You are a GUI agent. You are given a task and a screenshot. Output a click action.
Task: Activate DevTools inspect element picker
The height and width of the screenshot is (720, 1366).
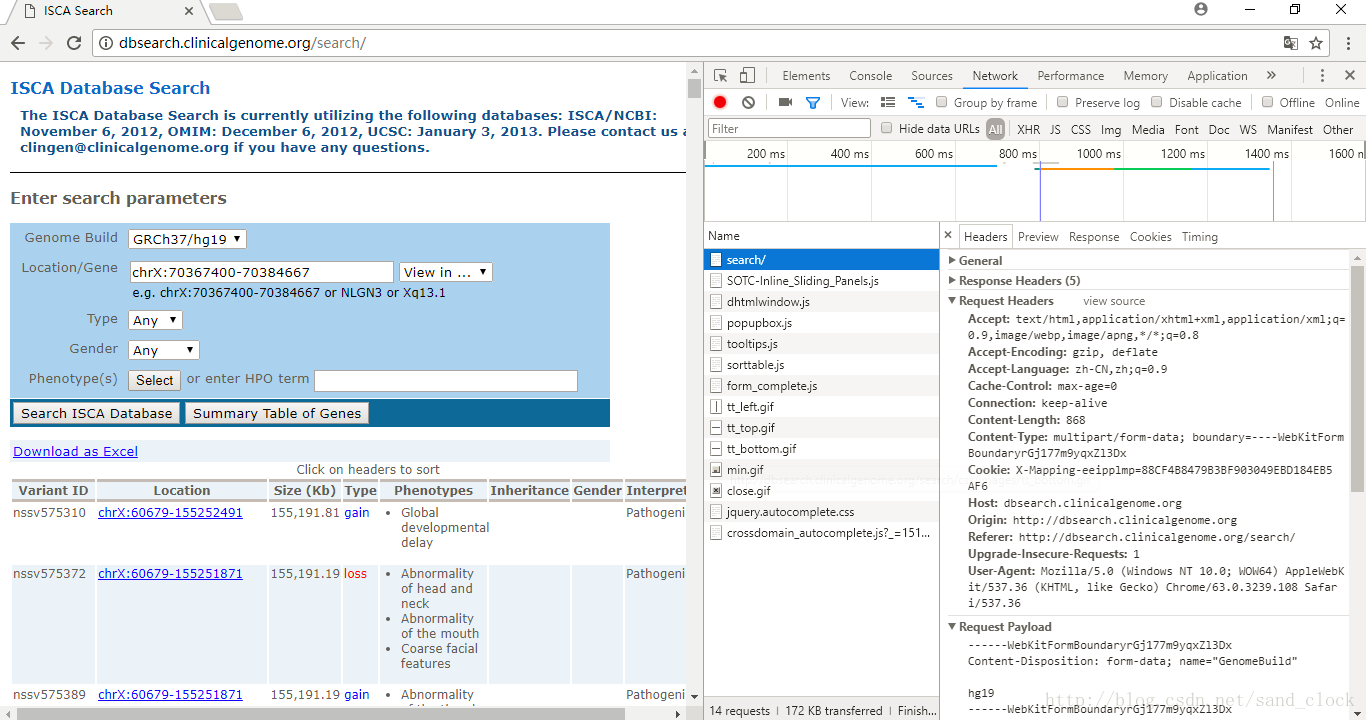[x=721, y=76]
